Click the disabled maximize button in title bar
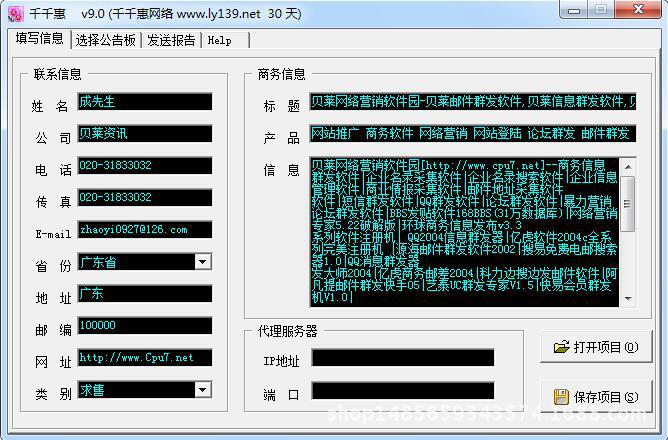668x440 pixels. pyautogui.click(x=601, y=10)
